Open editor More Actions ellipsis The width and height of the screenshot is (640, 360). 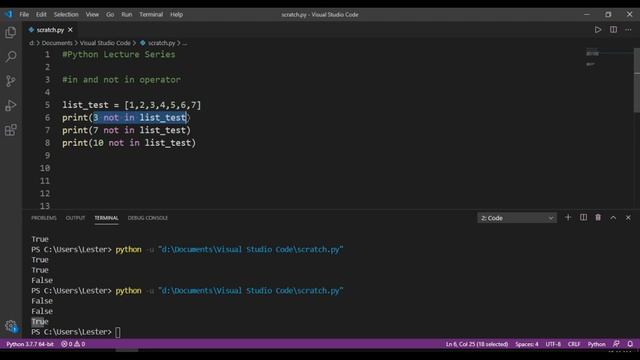628,30
